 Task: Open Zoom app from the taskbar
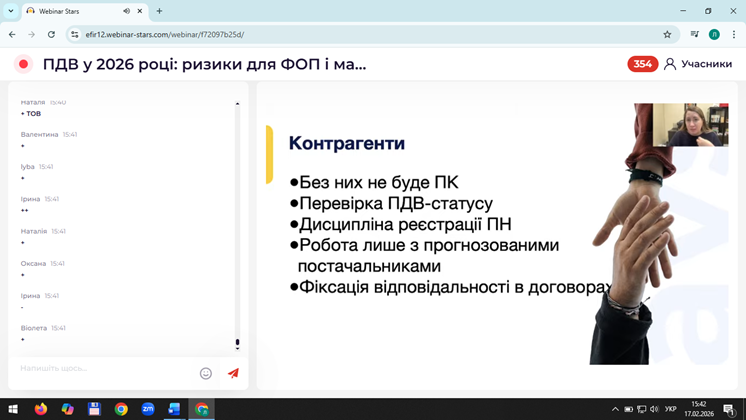coord(148,409)
